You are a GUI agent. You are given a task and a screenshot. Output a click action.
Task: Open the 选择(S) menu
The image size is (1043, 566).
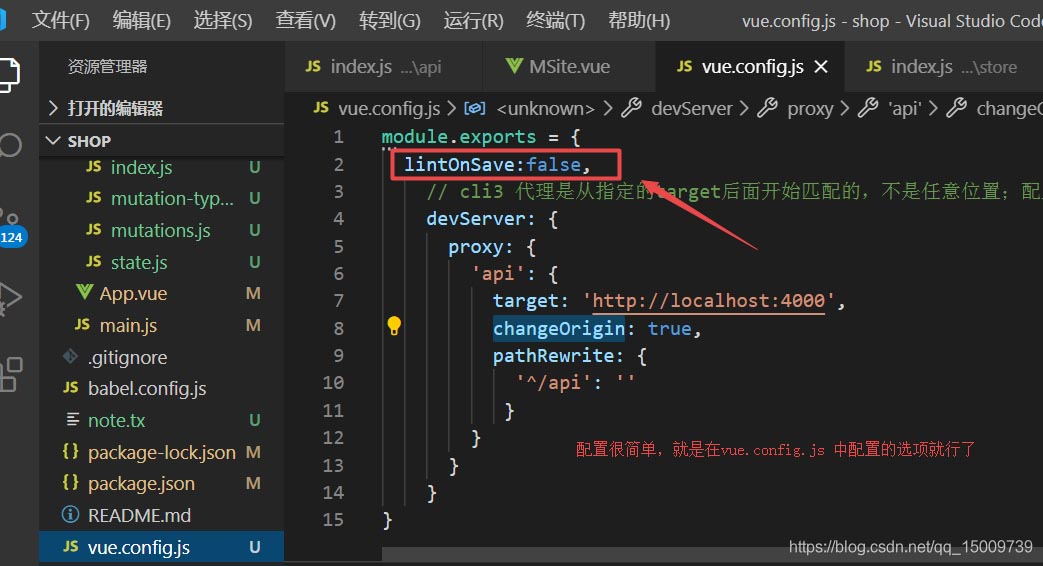coord(223,21)
